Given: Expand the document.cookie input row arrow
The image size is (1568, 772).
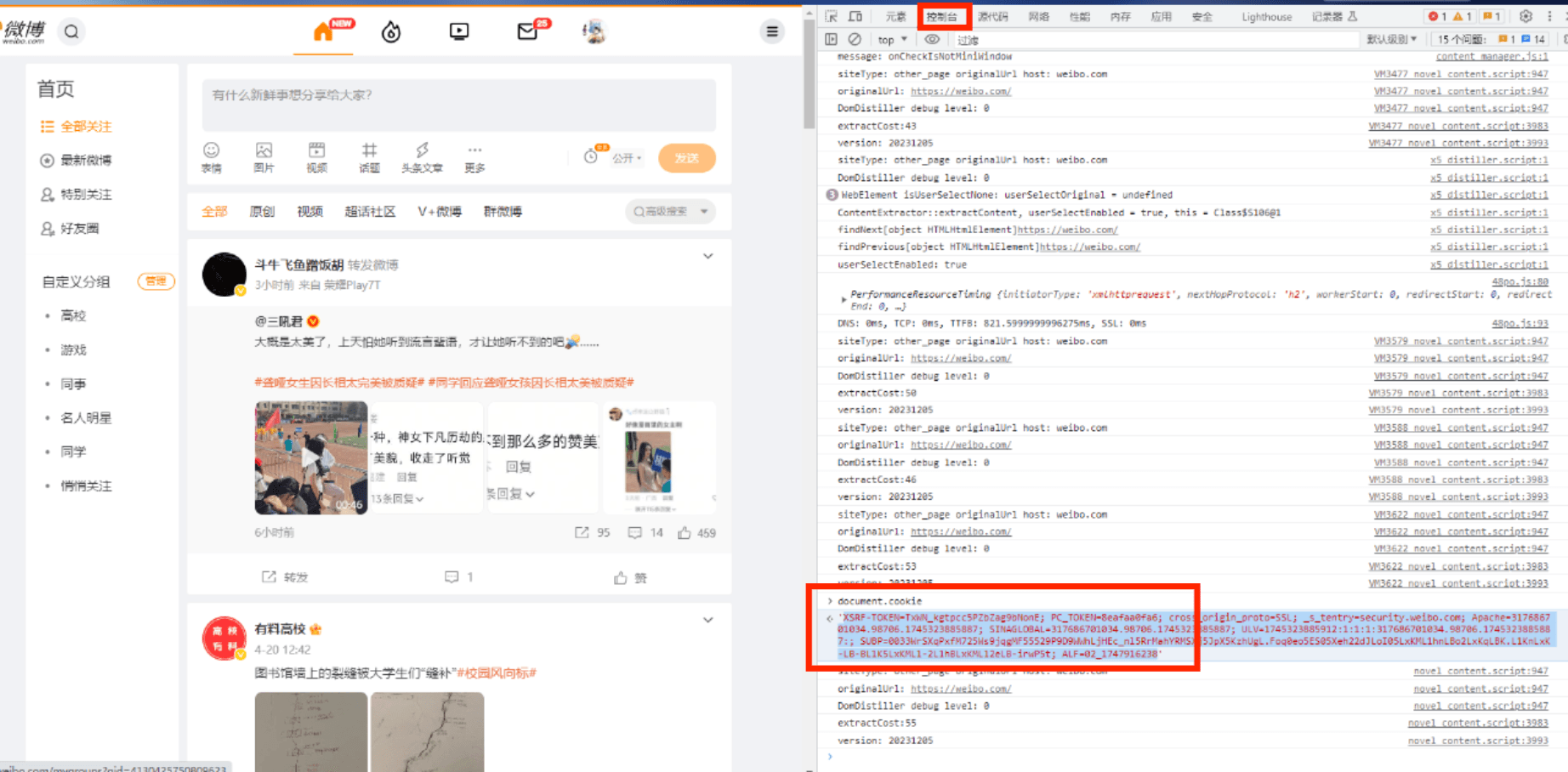Looking at the screenshot, I should pyautogui.click(x=830, y=601).
